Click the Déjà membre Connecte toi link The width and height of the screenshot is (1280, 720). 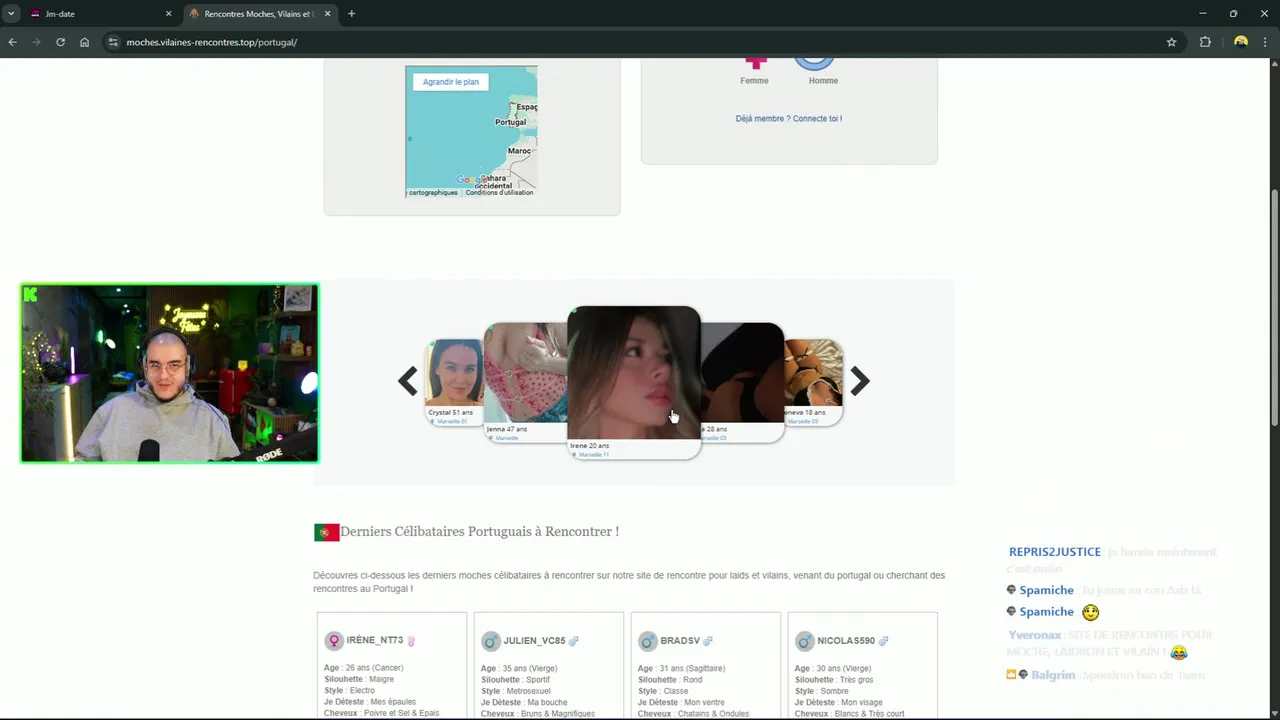tap(788, 118)
